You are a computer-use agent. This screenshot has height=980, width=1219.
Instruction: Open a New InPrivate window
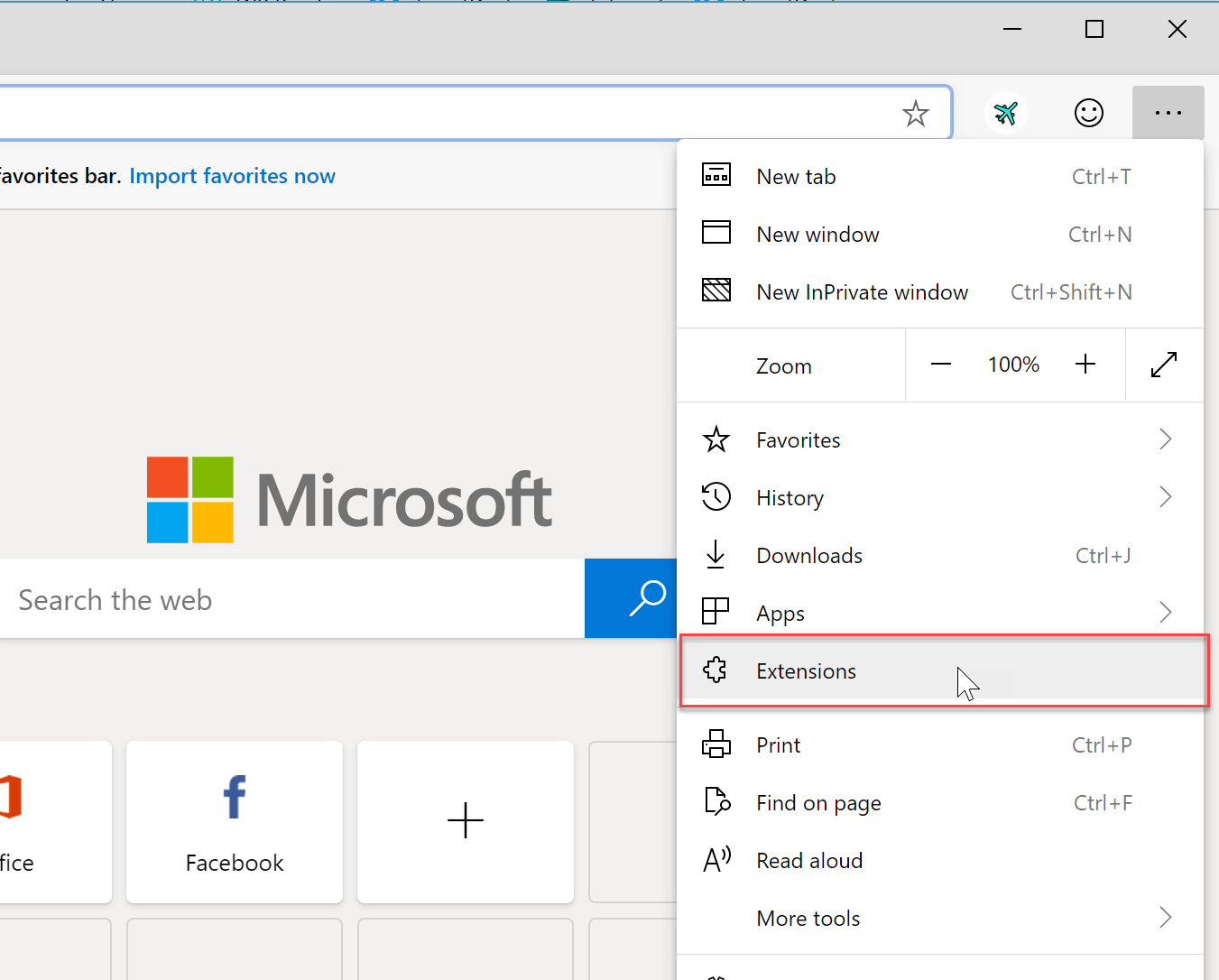[x=862, y=291]
